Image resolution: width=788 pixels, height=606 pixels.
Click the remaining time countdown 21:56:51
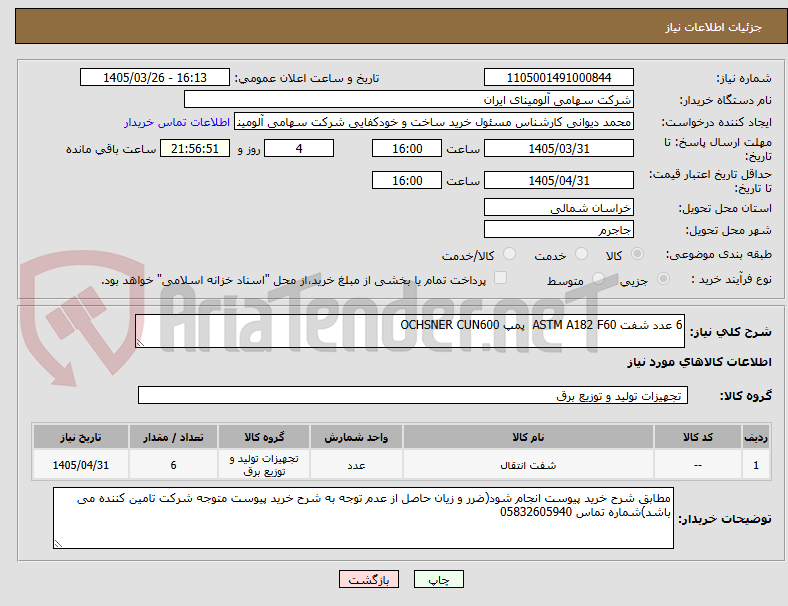pos(195,149)
